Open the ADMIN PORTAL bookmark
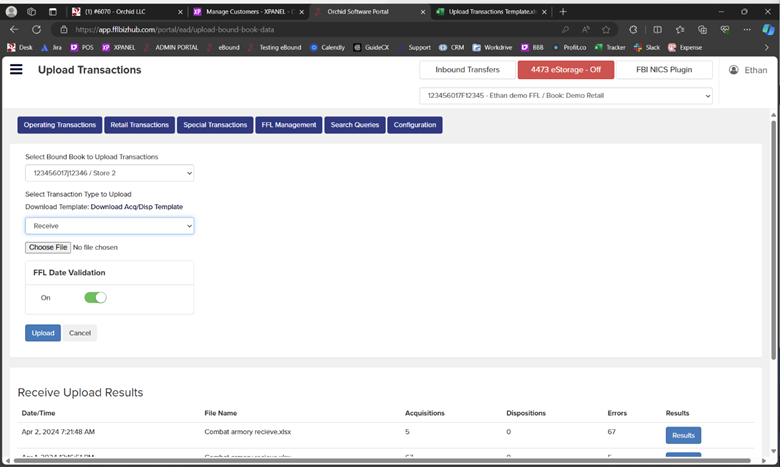The height and width of the screenshot is (467, 780). (171, 47)
